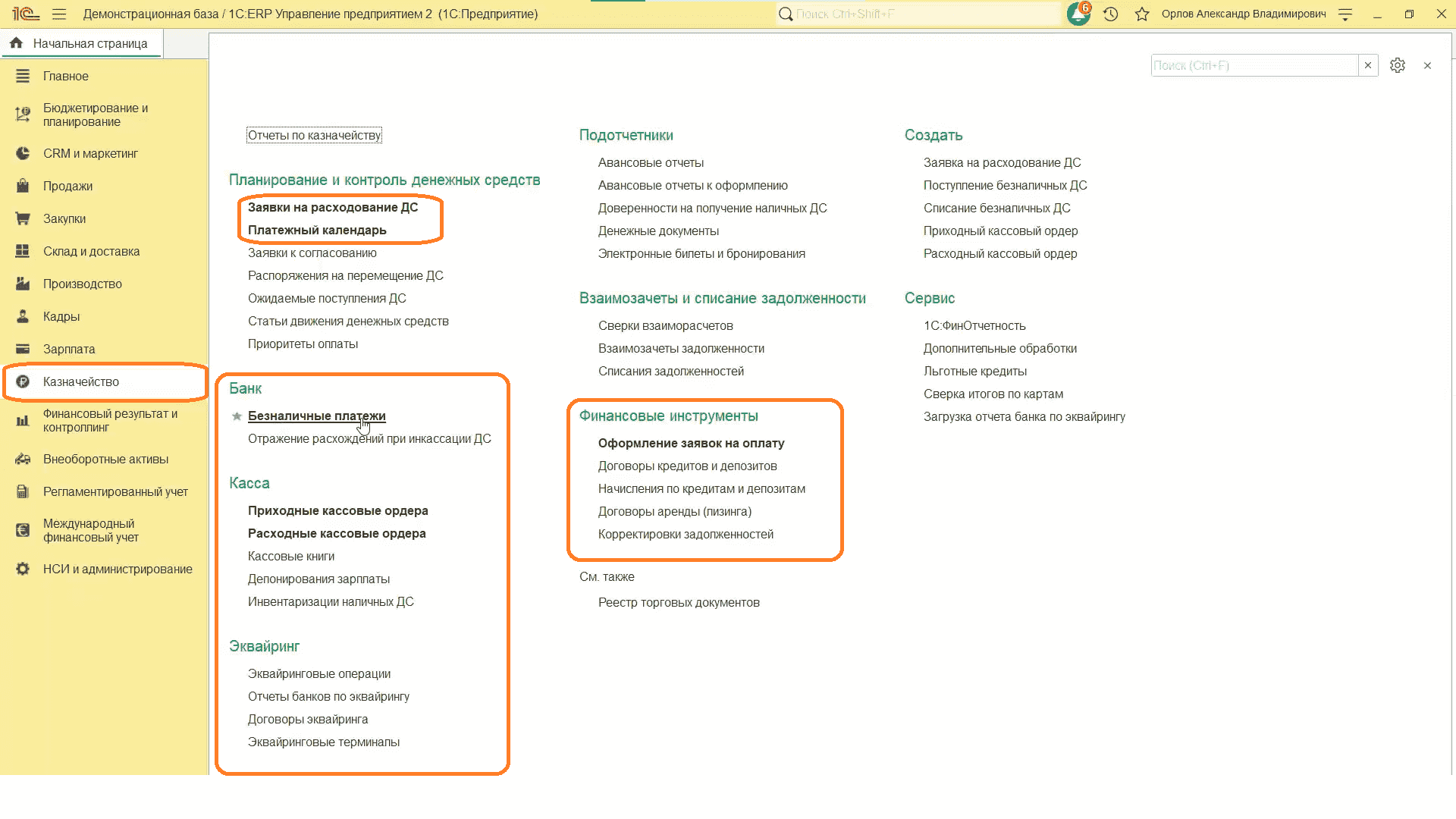Open Договоры аренды (лизинга)
The height and width of the screenshot is (819, 1456).
675,511
